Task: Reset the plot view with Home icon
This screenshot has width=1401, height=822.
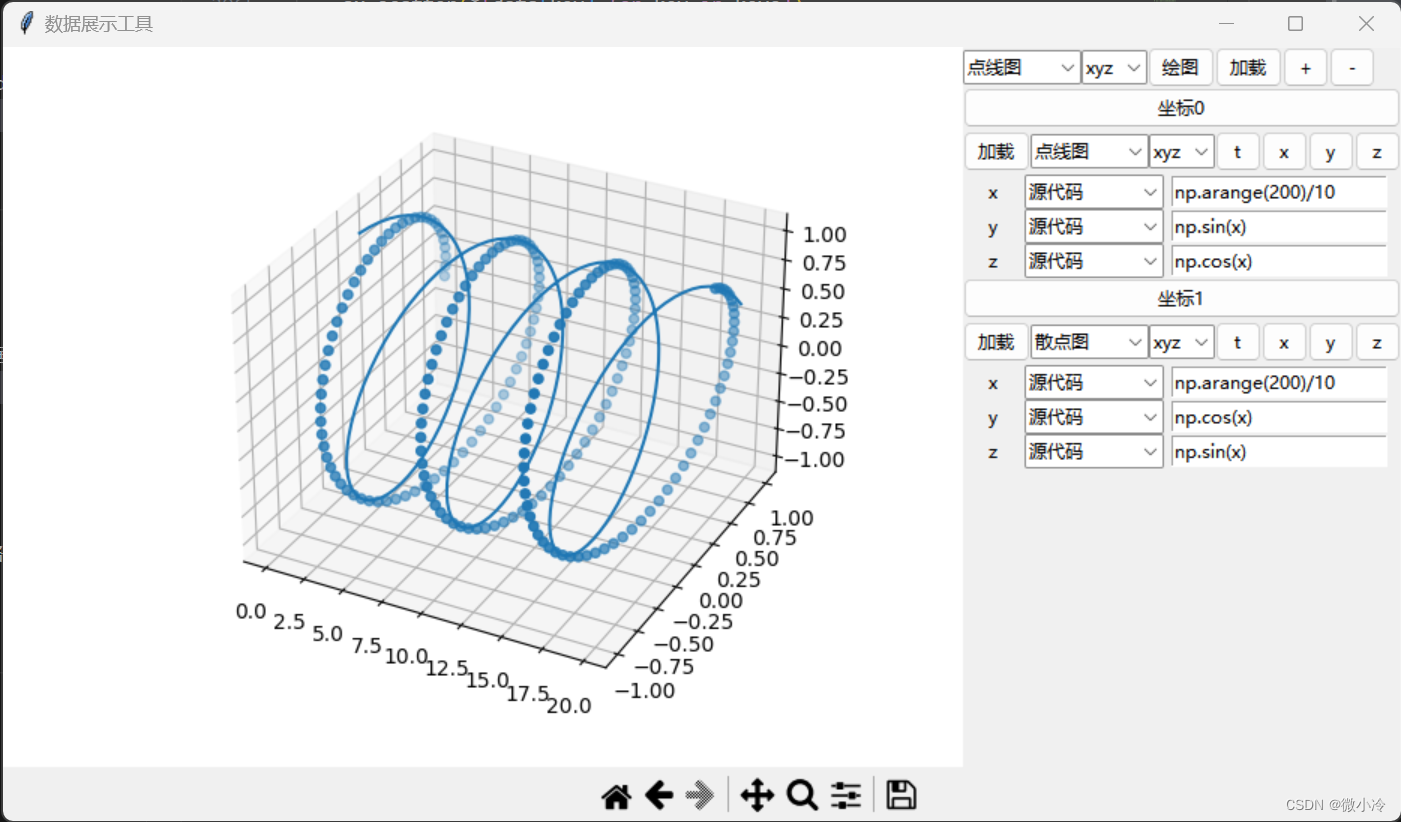Action: tap(616, 796)
